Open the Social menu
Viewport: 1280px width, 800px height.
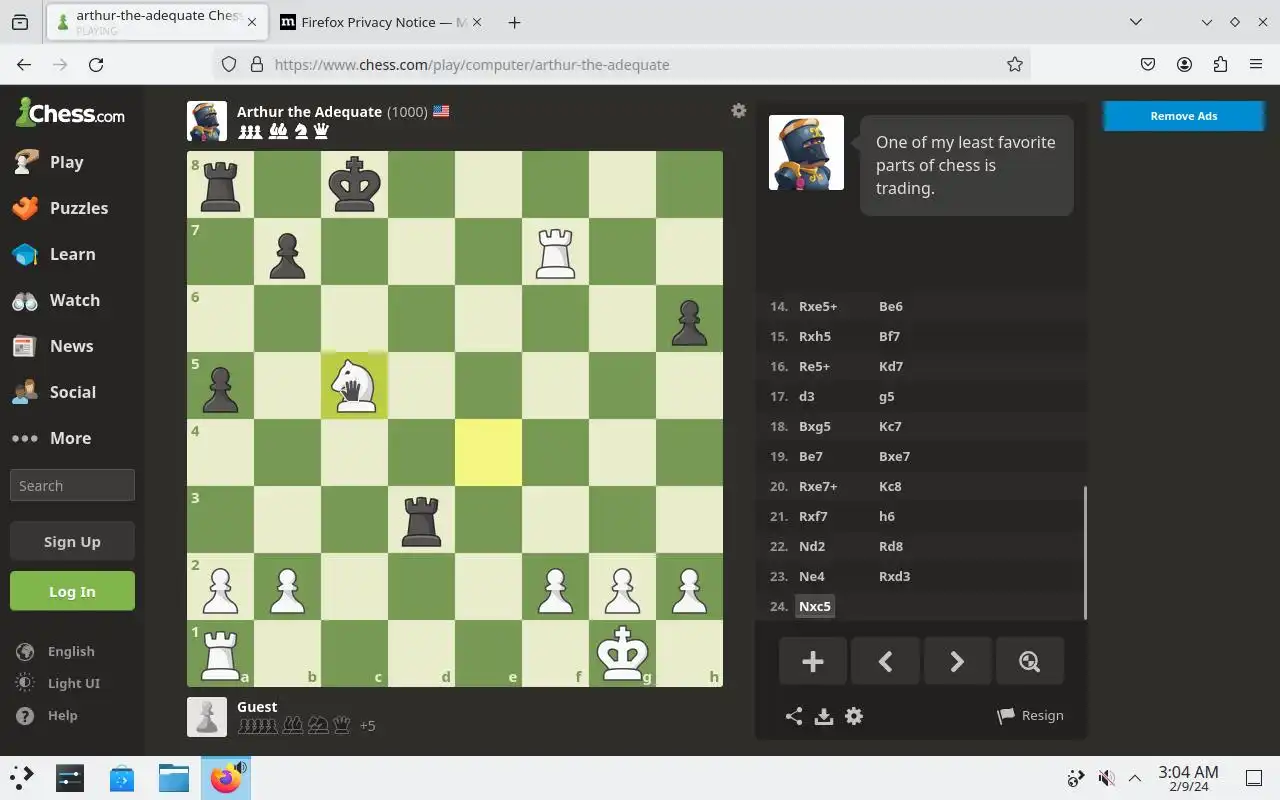[x=72, y=392]
